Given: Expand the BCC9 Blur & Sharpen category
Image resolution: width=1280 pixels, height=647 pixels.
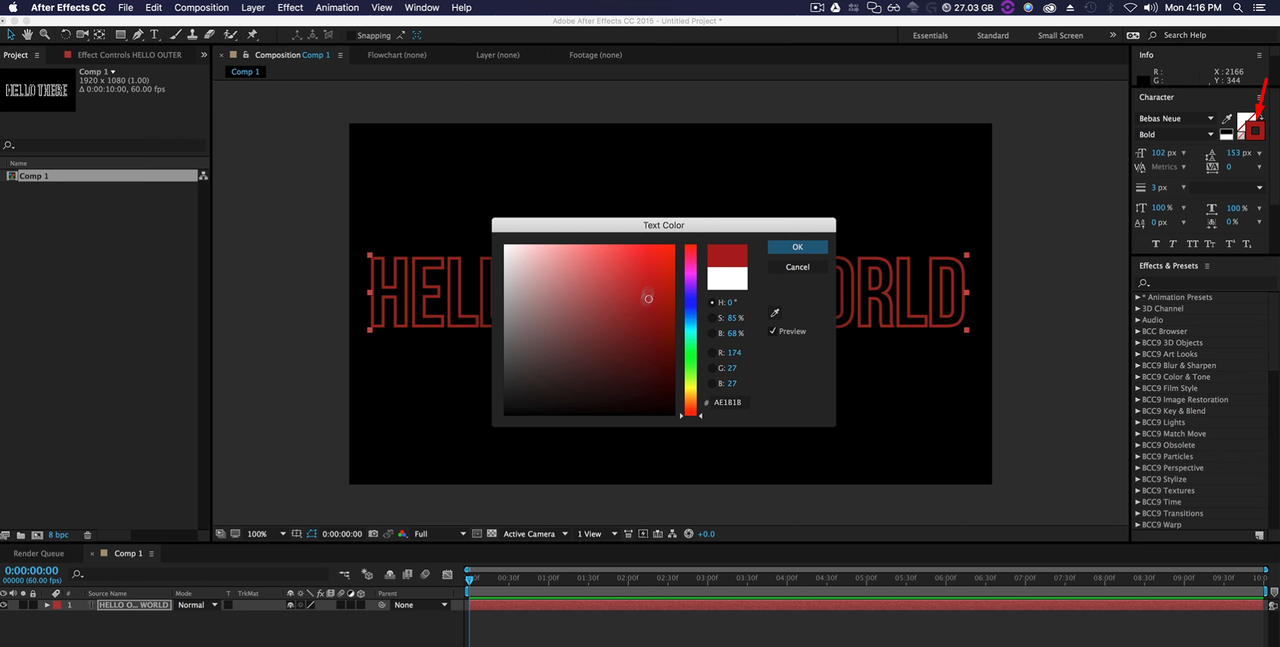Looking at the screenshot, I should point(1138,366).
